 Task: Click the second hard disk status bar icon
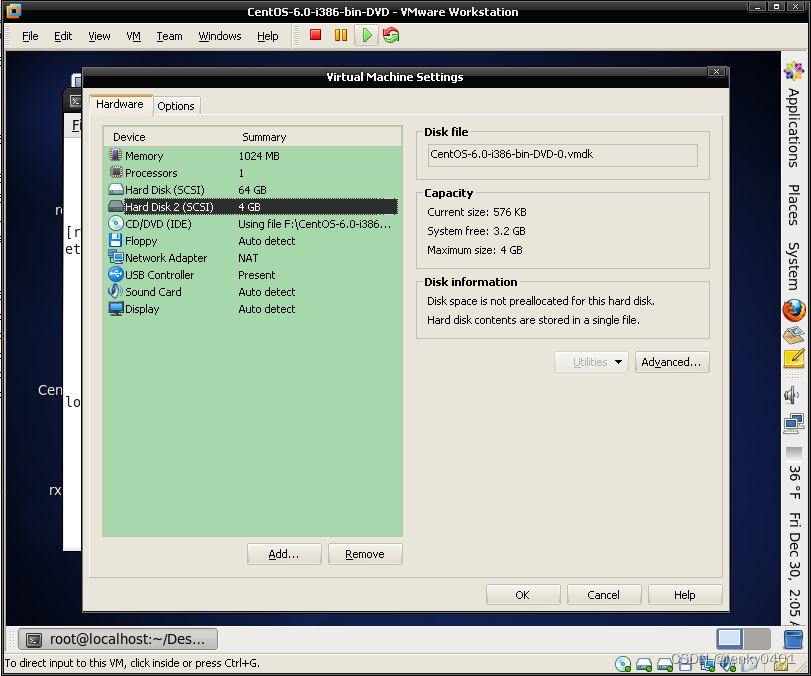[x=665, y=664]
